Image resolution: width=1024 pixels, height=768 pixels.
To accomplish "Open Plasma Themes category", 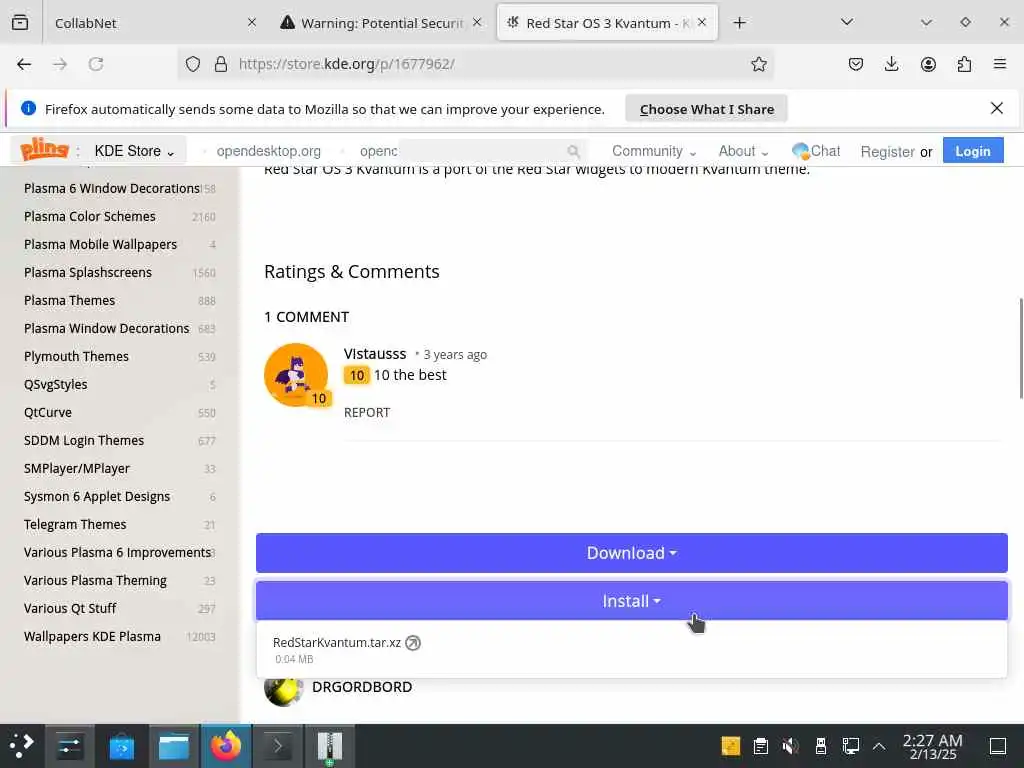I will (69, 300).
